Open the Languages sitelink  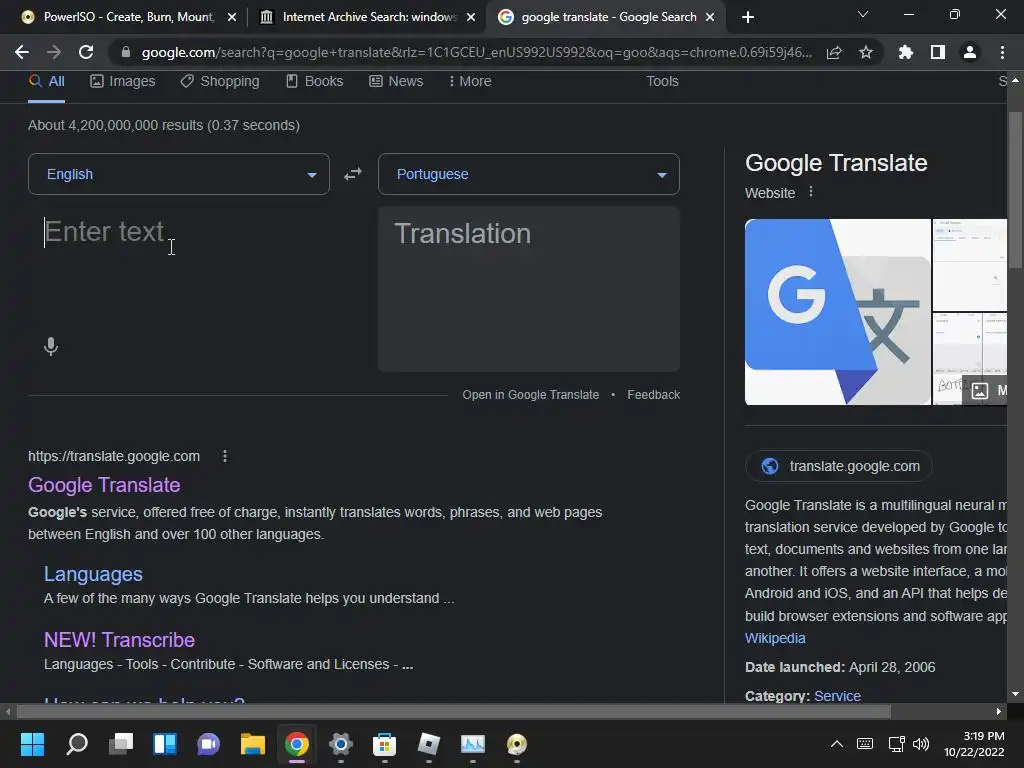point(93,574)
